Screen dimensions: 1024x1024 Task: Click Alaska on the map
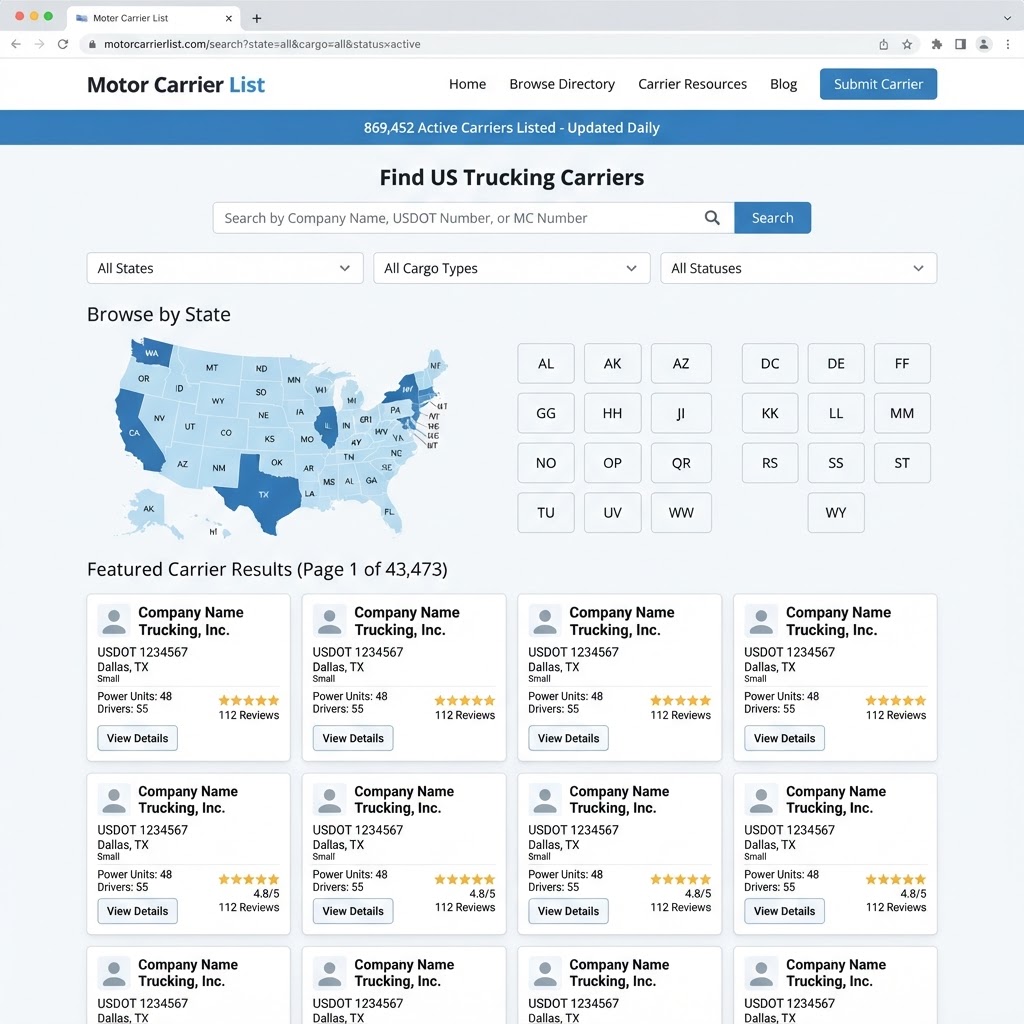tap(149, 509)
